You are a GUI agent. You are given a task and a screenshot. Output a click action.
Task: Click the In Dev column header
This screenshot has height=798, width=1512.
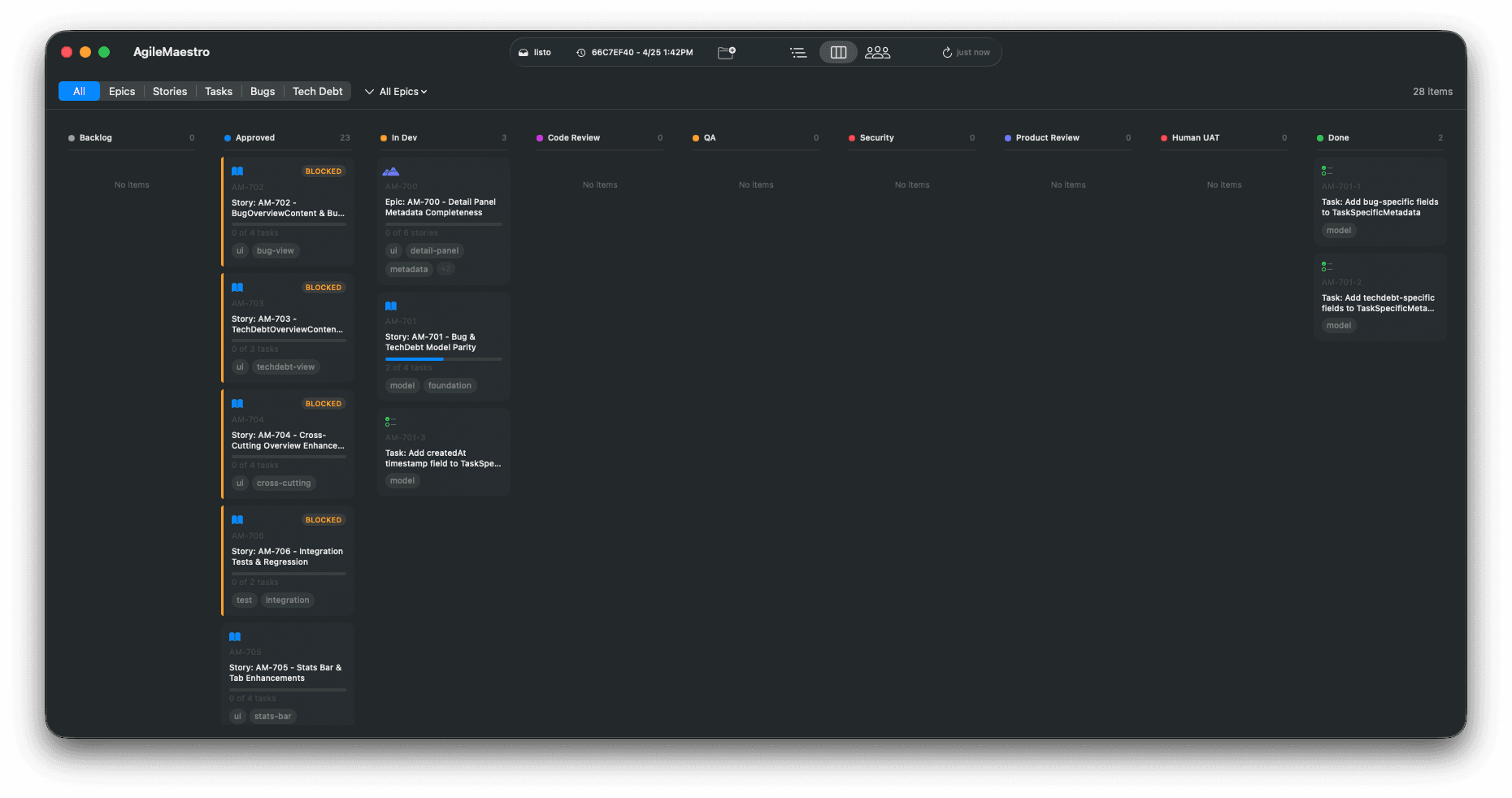coord(443,138)
